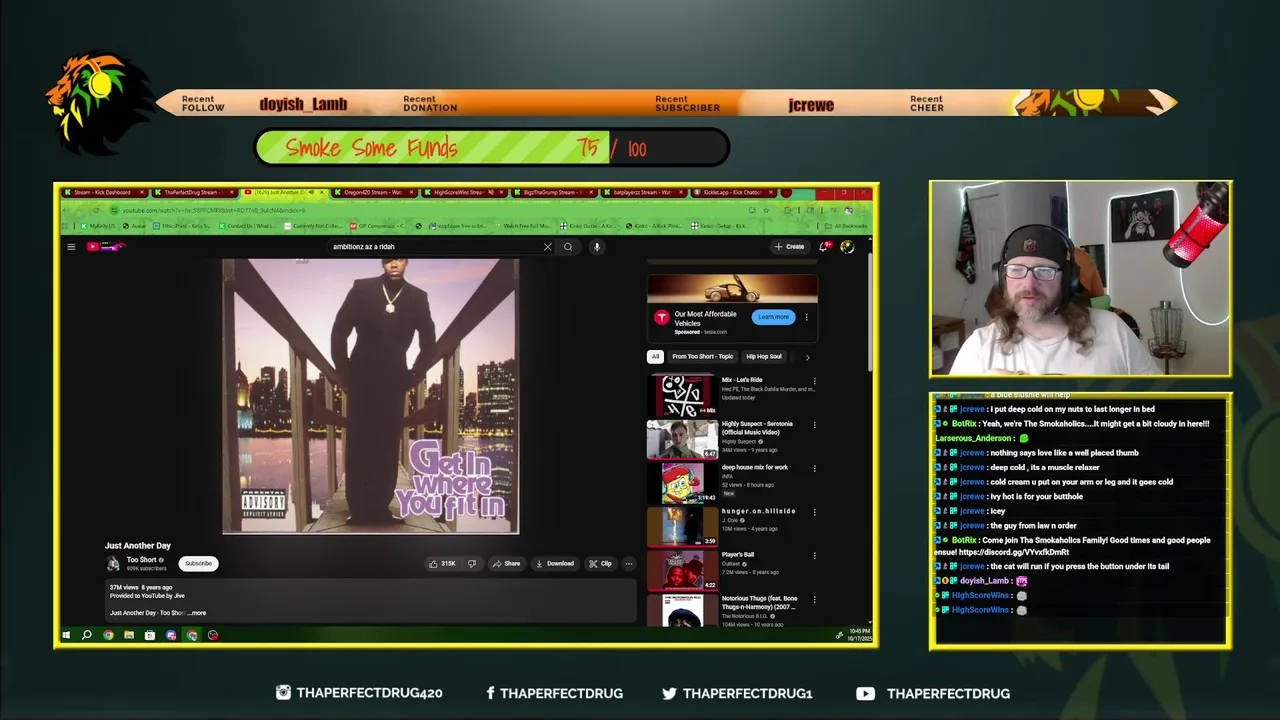Open Windows taskbar search
Screen dimensions: 1280x720
pyautogui.click(x=87, y=635)
